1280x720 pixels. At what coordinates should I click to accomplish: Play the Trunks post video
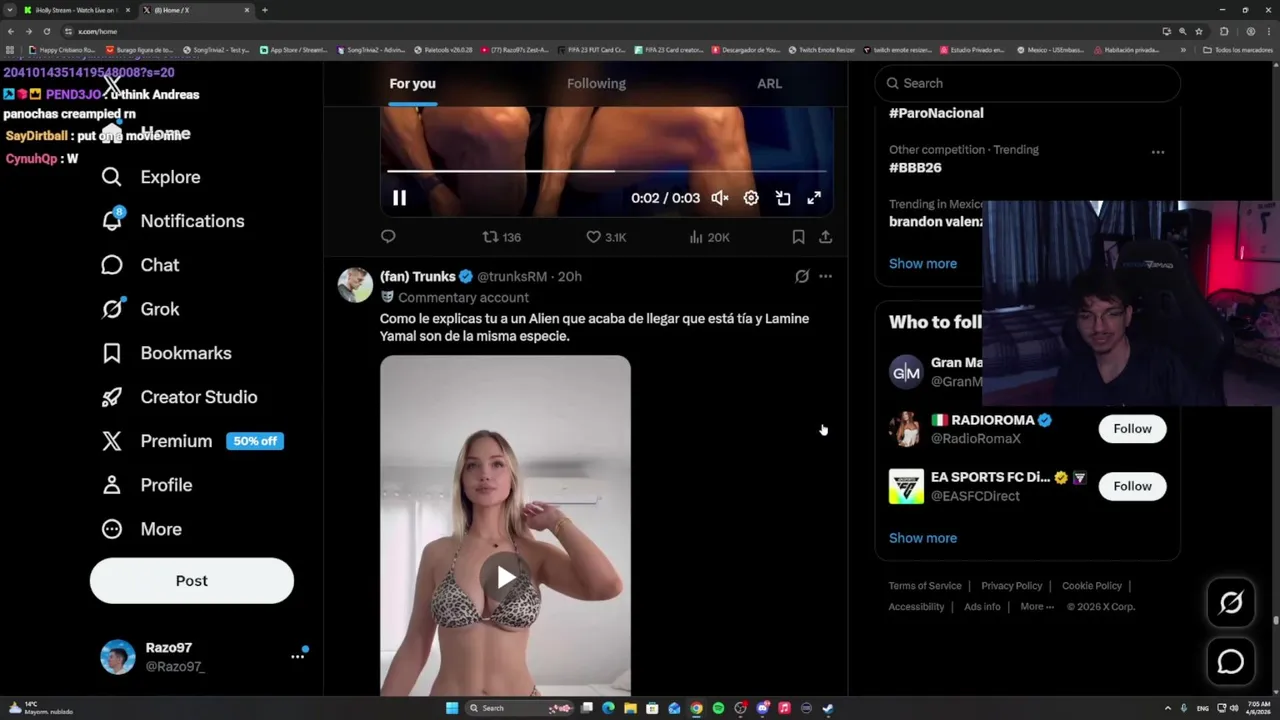coord(506,577)
